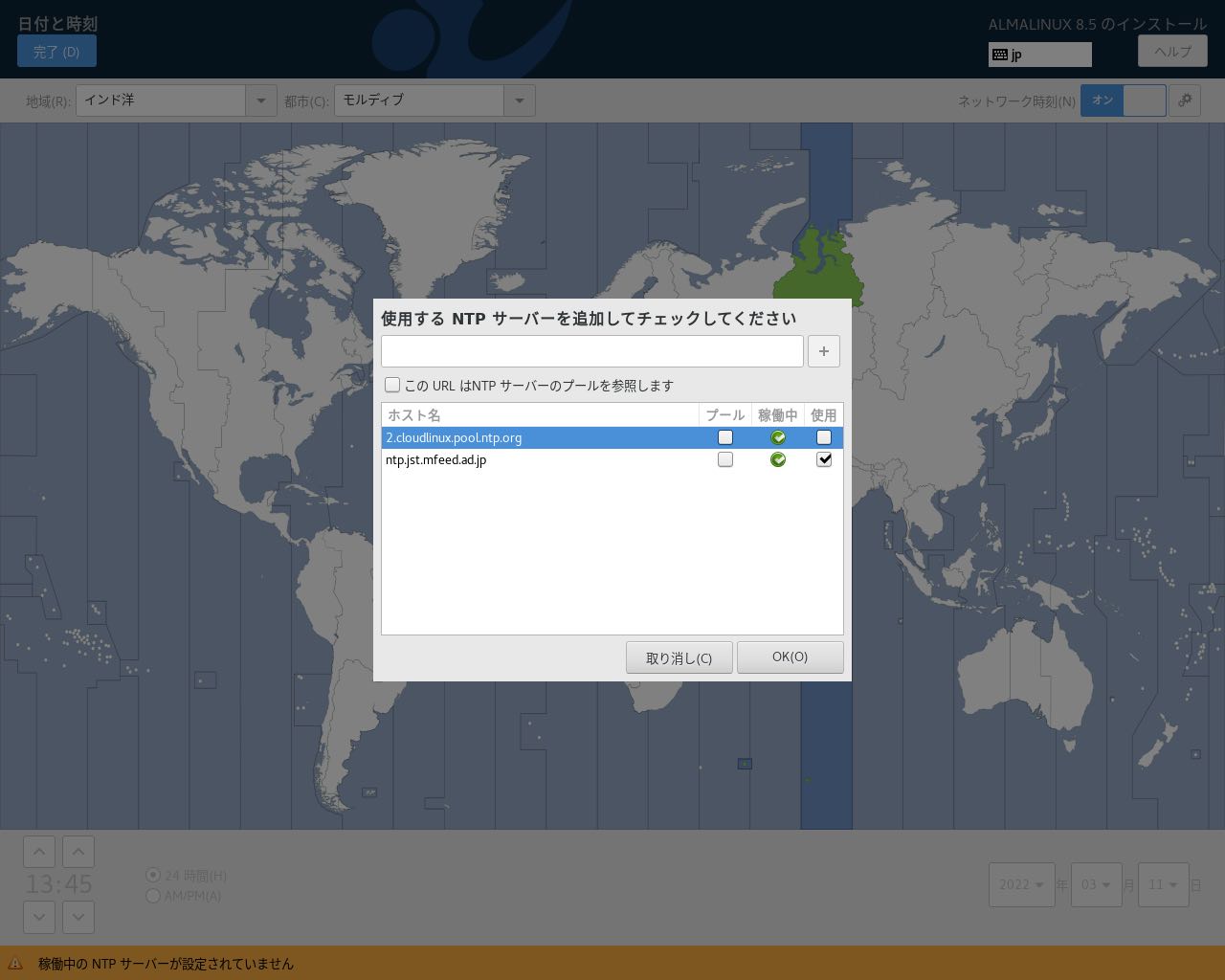Sort by the ホスト名 column header

(540, 414)
